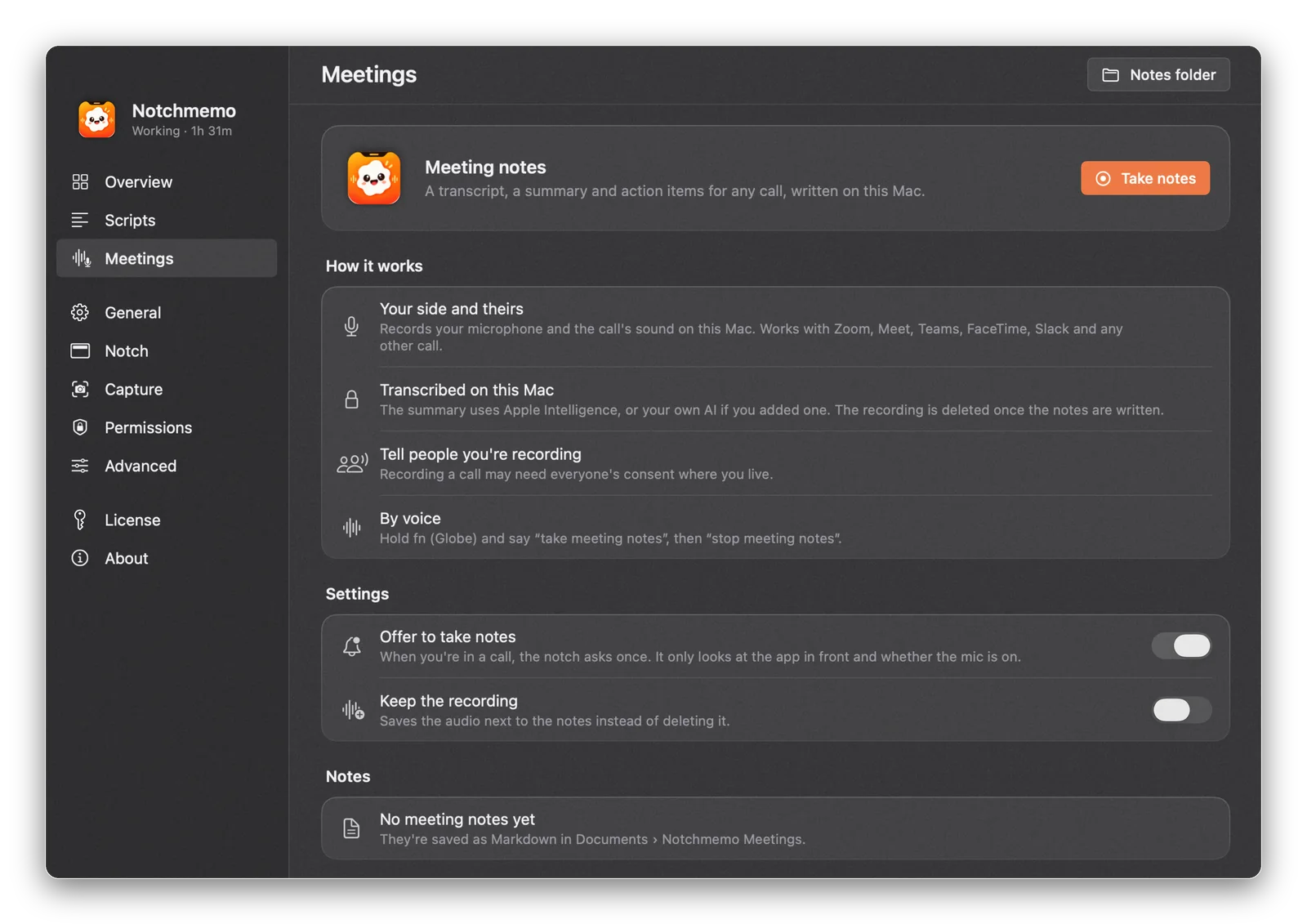Open the Notes folder
This screenshot has width=1307, height=924.
click(1158, 74)
